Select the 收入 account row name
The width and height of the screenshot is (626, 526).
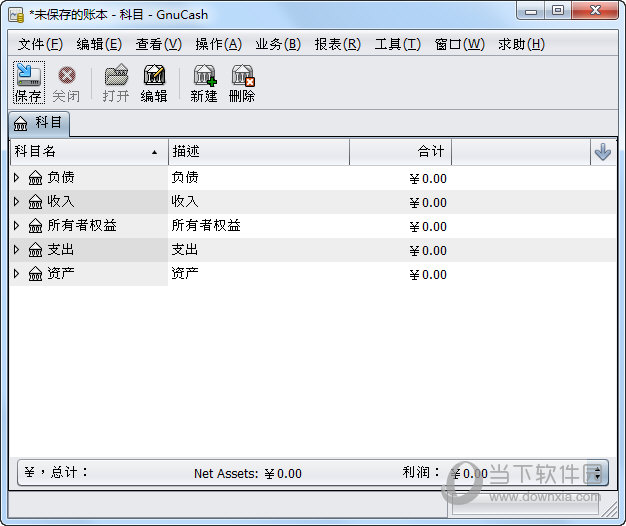61,202
